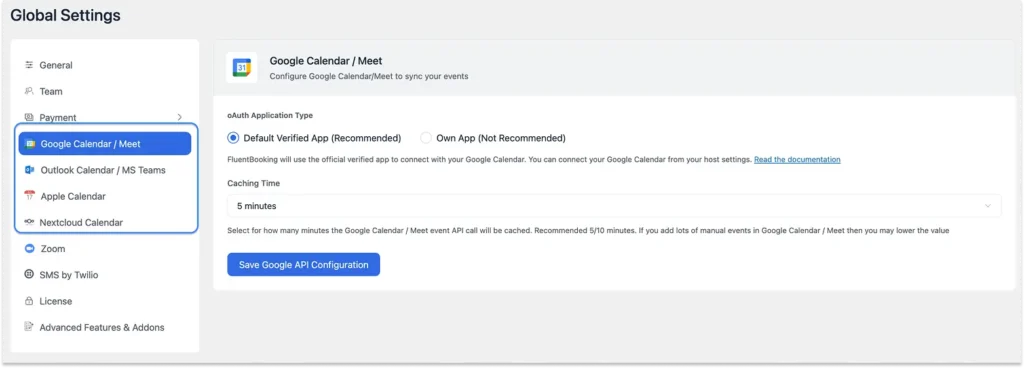Click the Payment icon in sidebar

29,117
